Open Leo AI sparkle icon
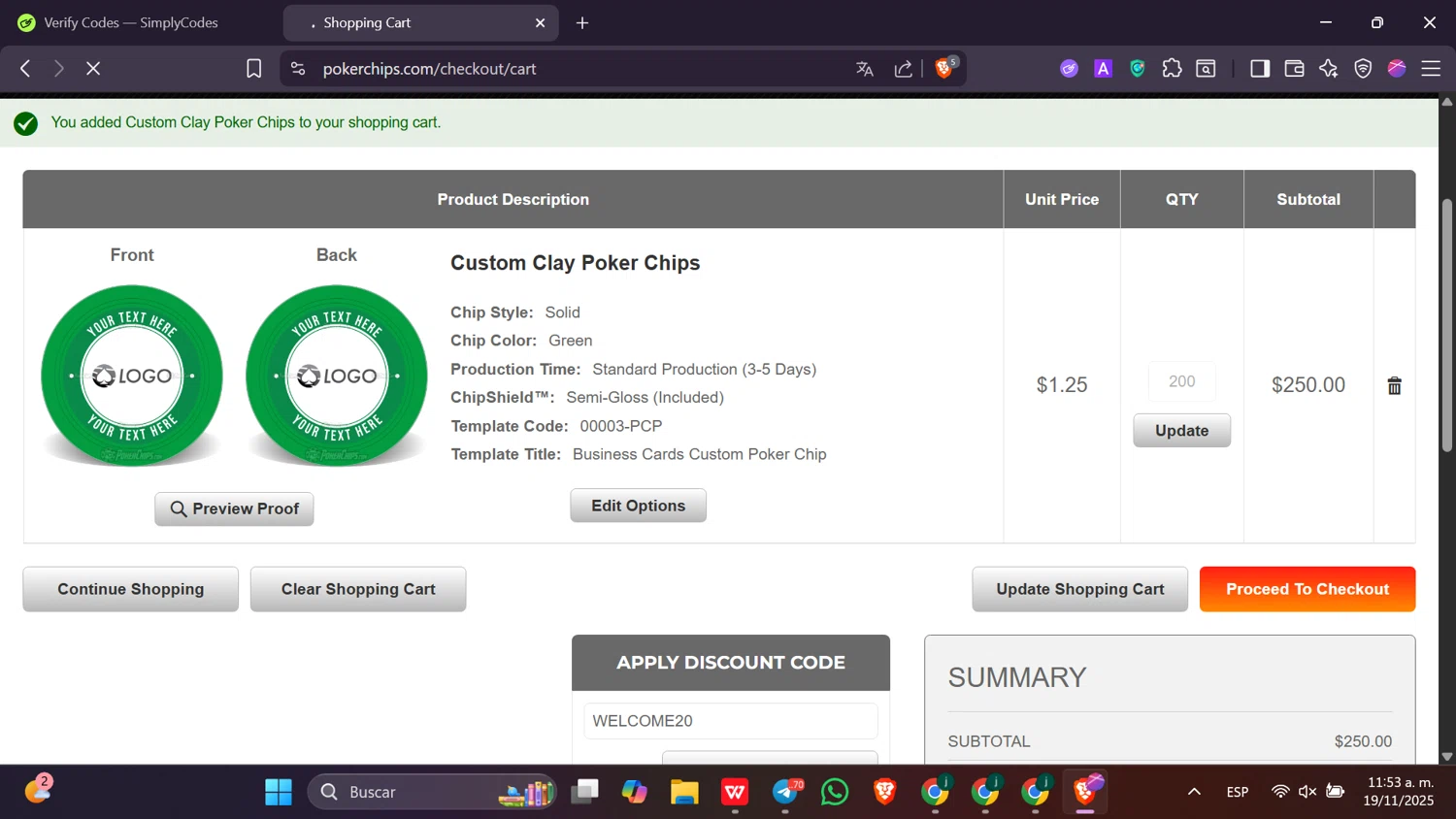This screenshot has width=1456, height=819. 1328,68
